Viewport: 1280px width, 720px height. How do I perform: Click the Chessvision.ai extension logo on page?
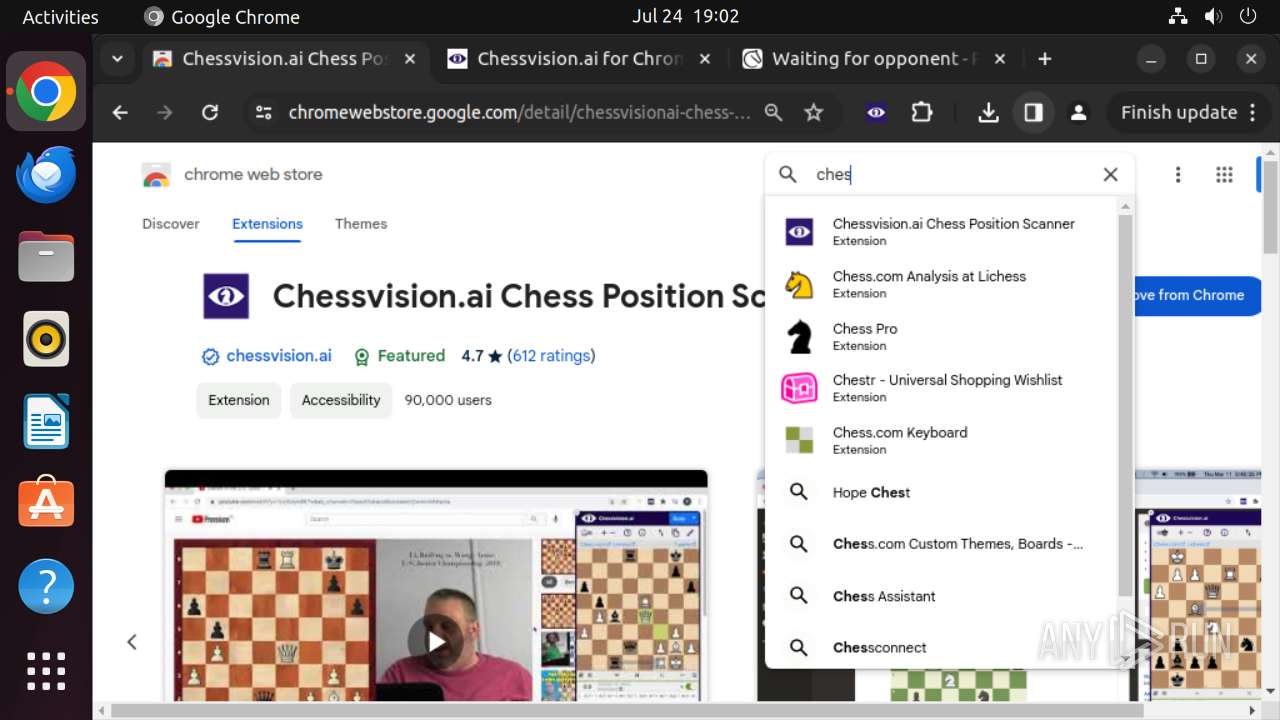pos(226,296)
